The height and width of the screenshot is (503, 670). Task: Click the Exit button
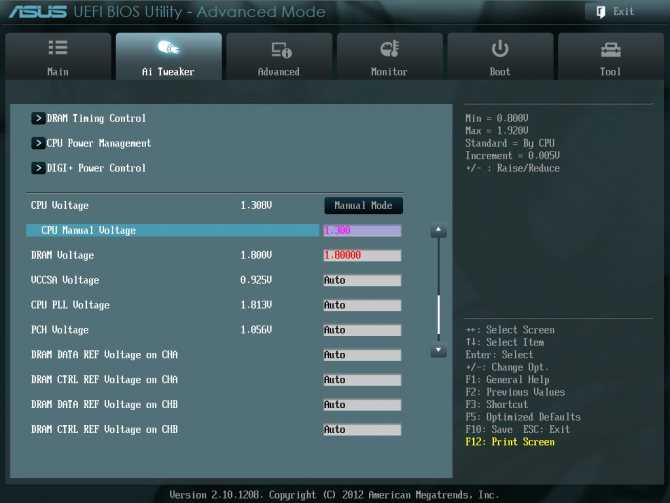tap(616, 12)
